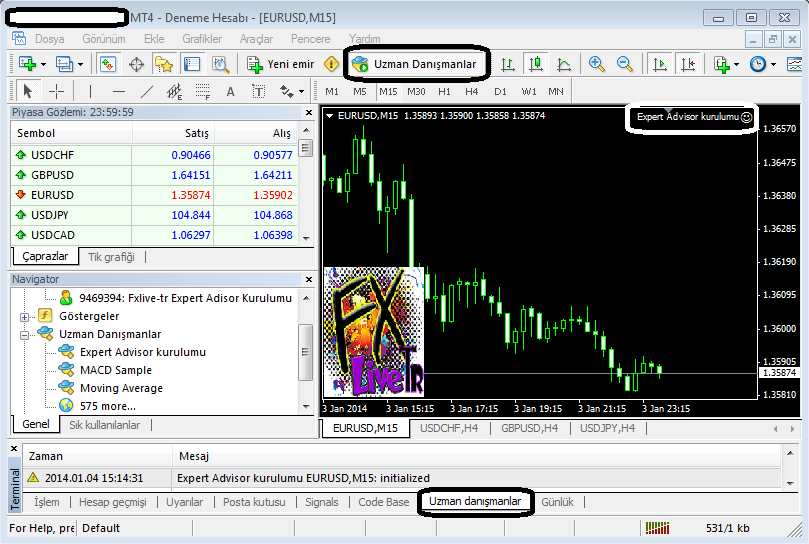
Task: Open the Code Base terminal tab
Action: point(383,502)
